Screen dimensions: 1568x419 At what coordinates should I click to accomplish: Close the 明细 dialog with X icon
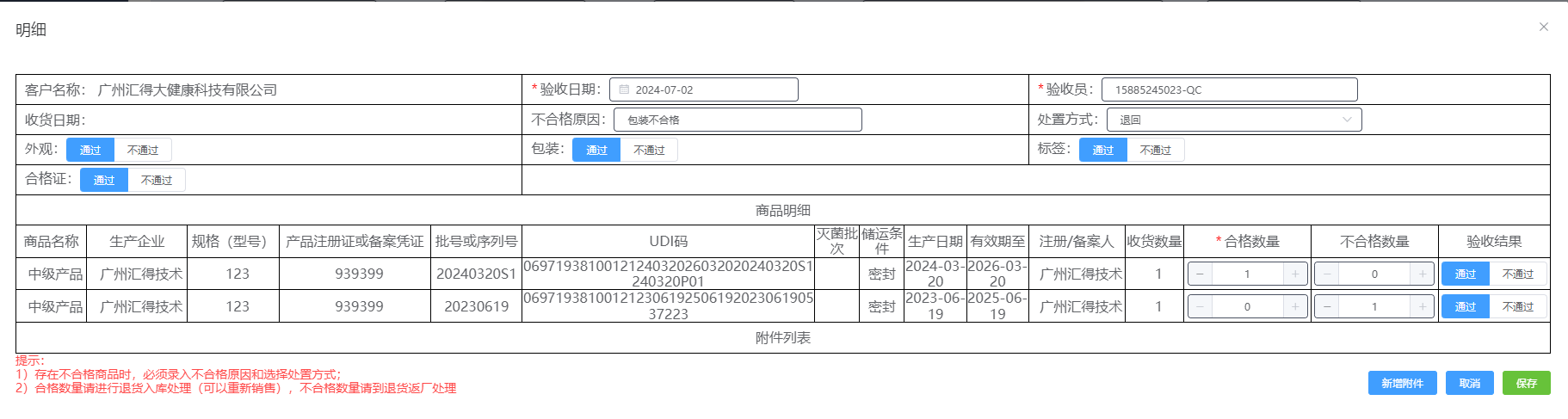tap(1543, 27)
